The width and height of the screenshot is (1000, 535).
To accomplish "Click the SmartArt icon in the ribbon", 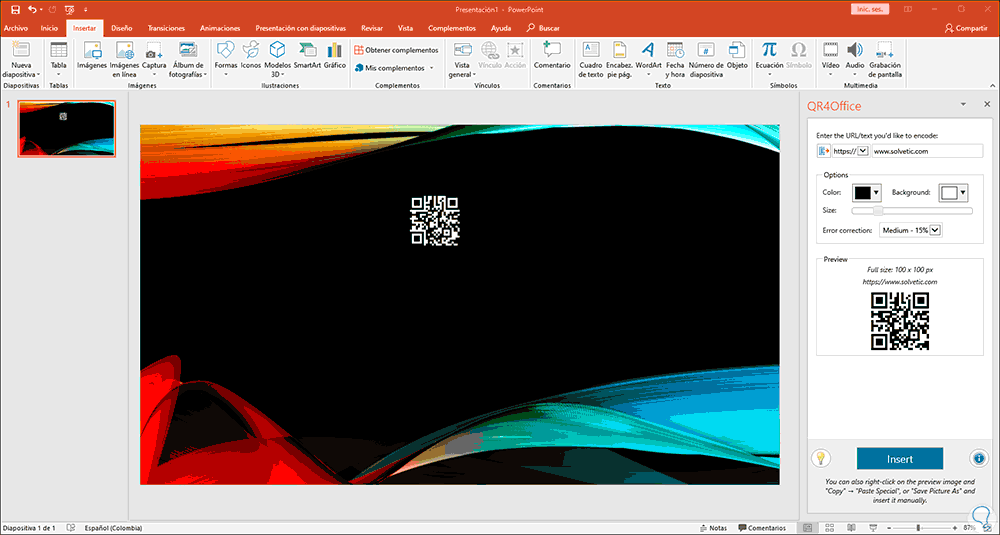I will 307,54.
